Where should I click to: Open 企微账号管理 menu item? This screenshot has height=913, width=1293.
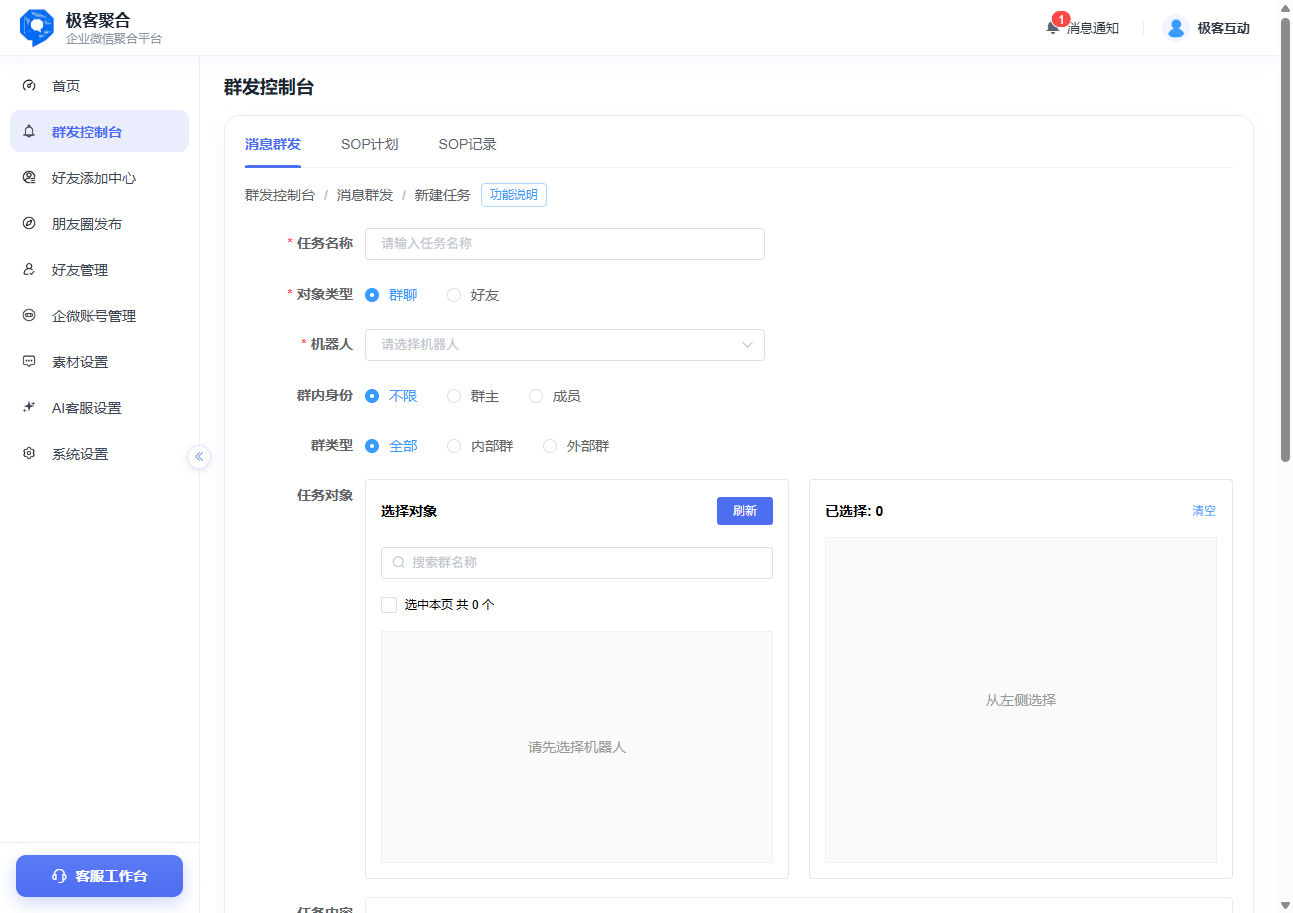tap(100, 316)
